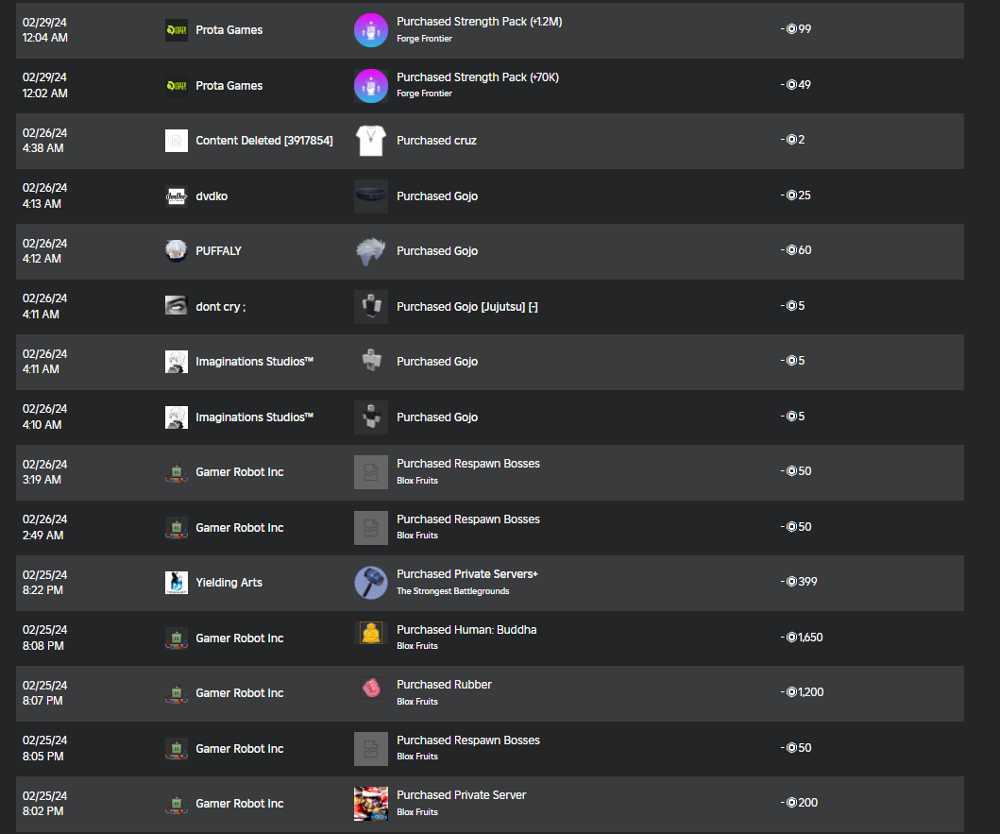Open the Rubber fruit item icon
The image size is (1000, 834).
(371, 688)
